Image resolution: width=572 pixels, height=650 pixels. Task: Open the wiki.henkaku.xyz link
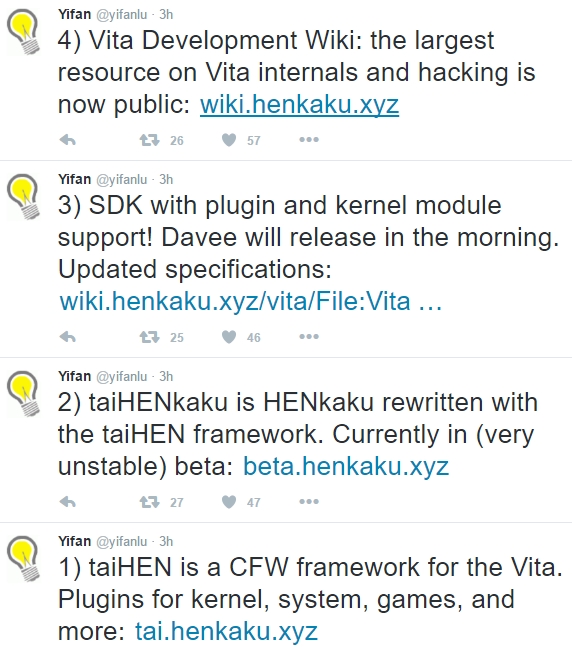point(299,104)
